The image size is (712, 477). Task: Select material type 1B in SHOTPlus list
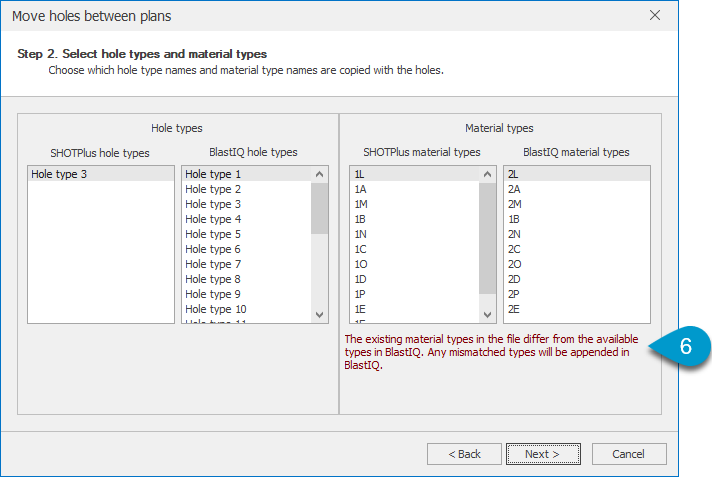(x=415, y=219)
